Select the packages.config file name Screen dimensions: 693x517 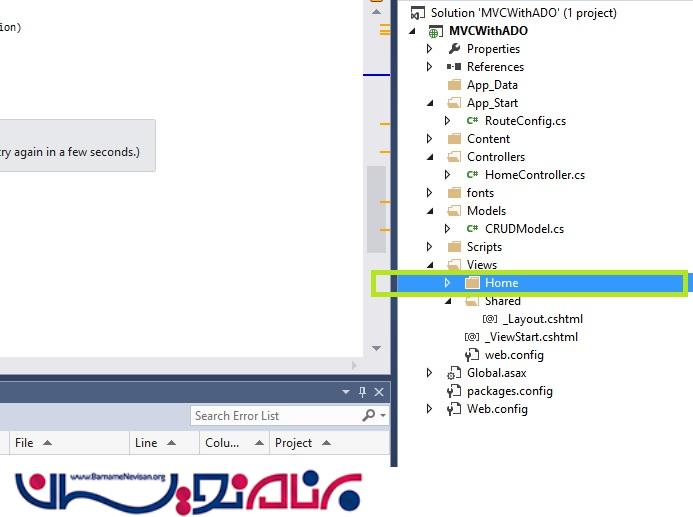(510, 391)
